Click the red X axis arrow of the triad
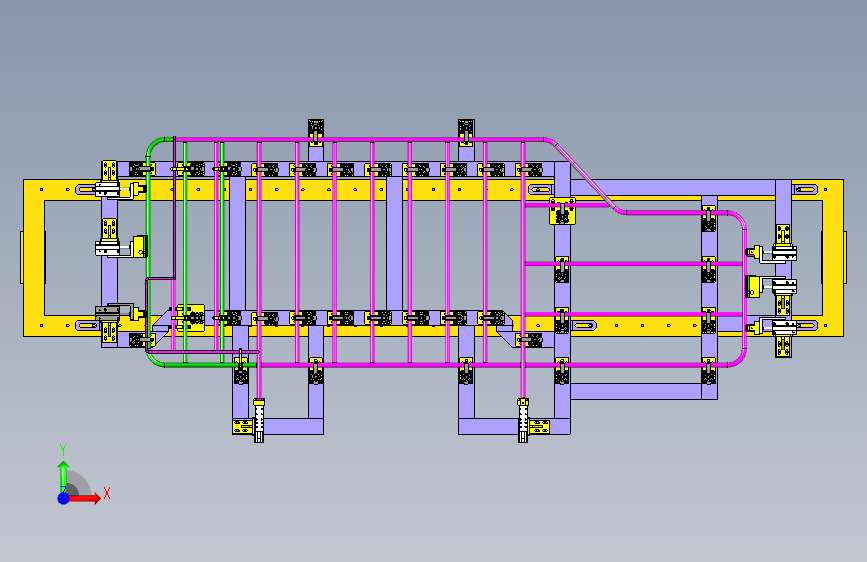 click(85, 498)
